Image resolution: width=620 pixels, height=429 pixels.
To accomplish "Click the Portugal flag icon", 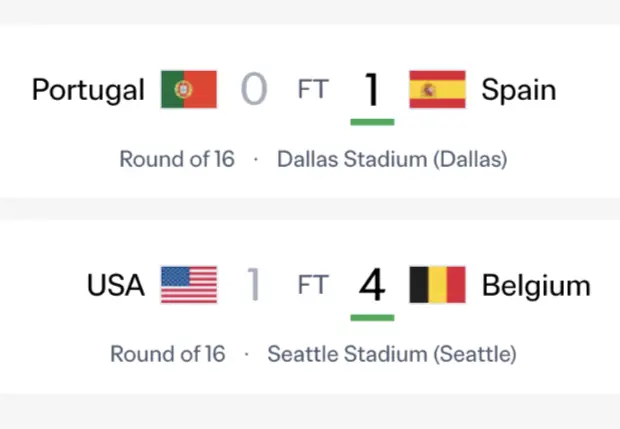I will point(189,89).
